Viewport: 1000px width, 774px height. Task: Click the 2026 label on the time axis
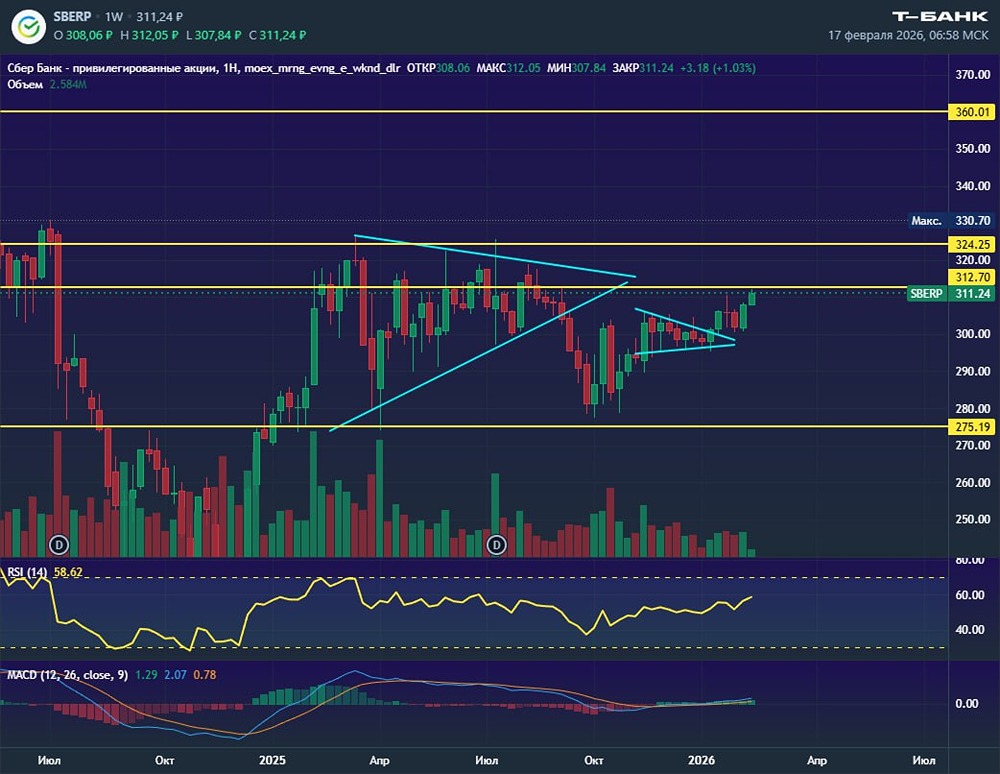point(701,760)
